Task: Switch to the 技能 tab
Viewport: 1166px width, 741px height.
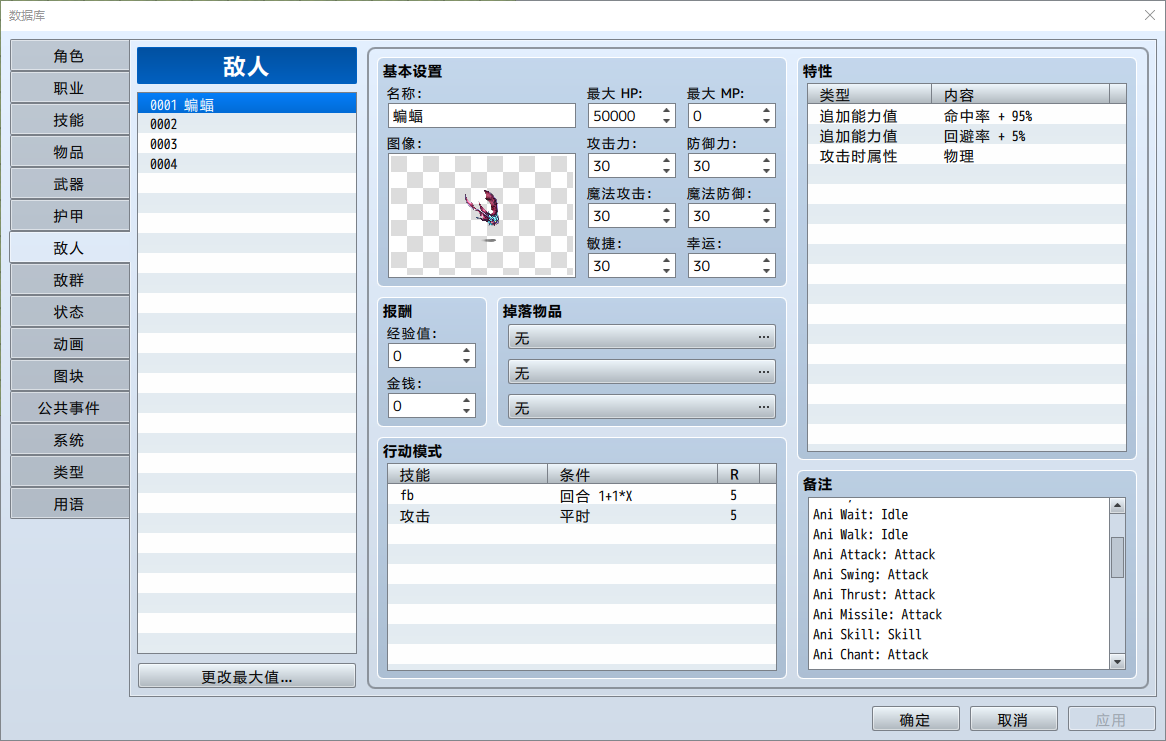Action: pyautogui.click(x=69, y=120)
